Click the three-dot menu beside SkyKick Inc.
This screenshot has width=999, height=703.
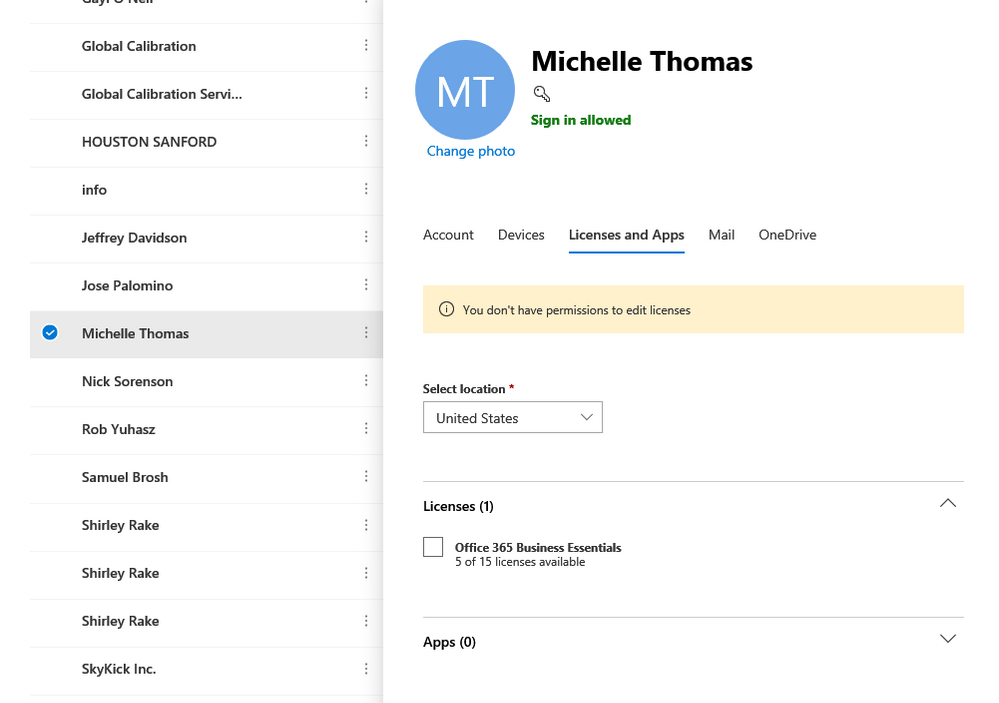click(x=366, y=669)
